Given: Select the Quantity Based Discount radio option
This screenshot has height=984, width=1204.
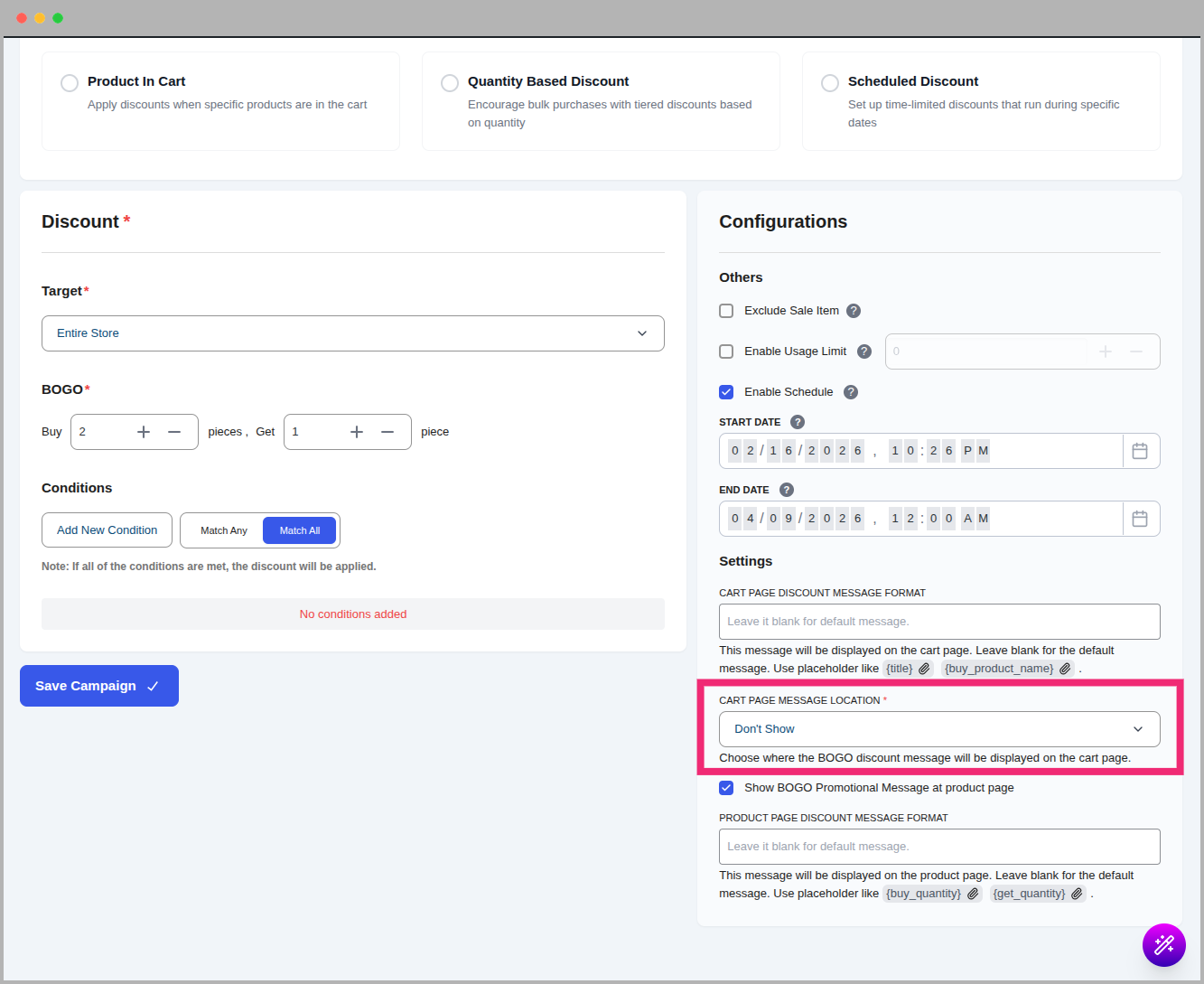Looking at the screenshot, I should [x=450, y=83].
